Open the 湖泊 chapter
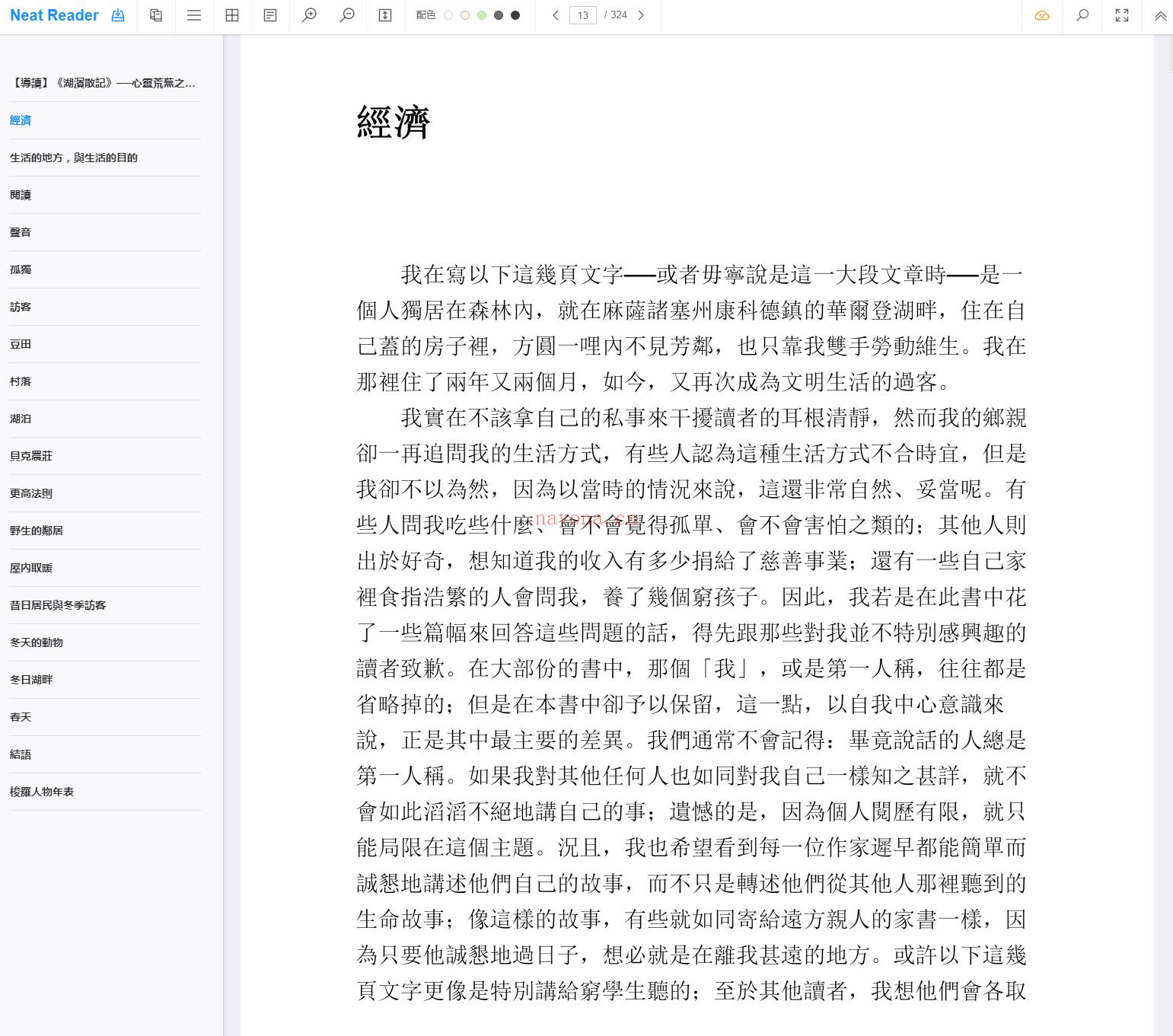 pos(105,419)
